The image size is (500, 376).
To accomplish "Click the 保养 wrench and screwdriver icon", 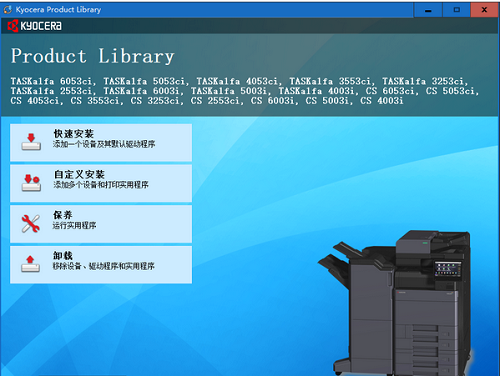I will pos(31,223).
